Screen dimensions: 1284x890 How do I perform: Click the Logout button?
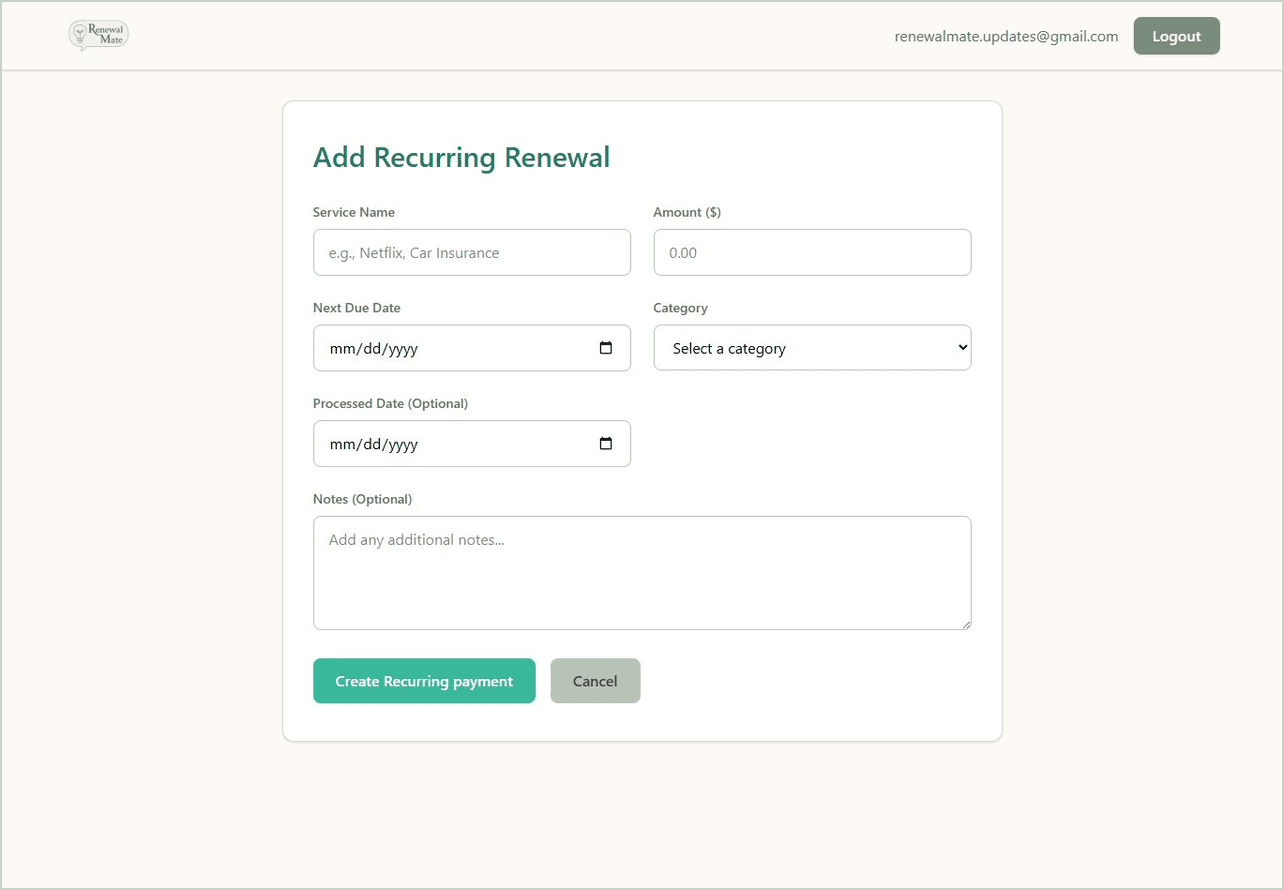[1176, 35]
